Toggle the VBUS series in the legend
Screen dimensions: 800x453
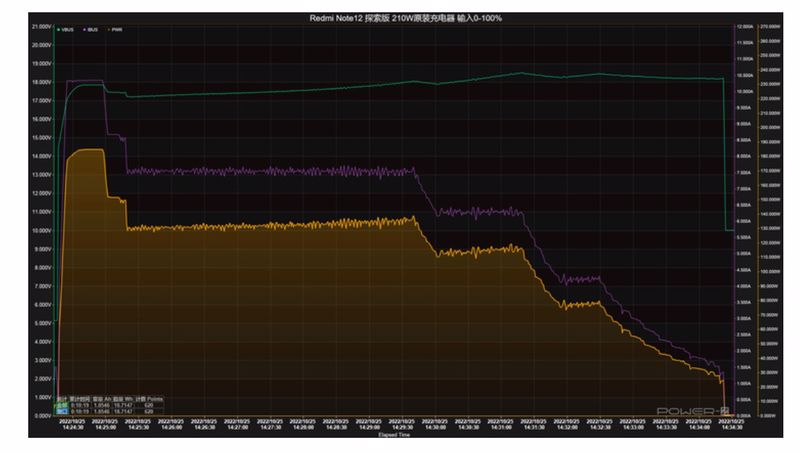66,30
